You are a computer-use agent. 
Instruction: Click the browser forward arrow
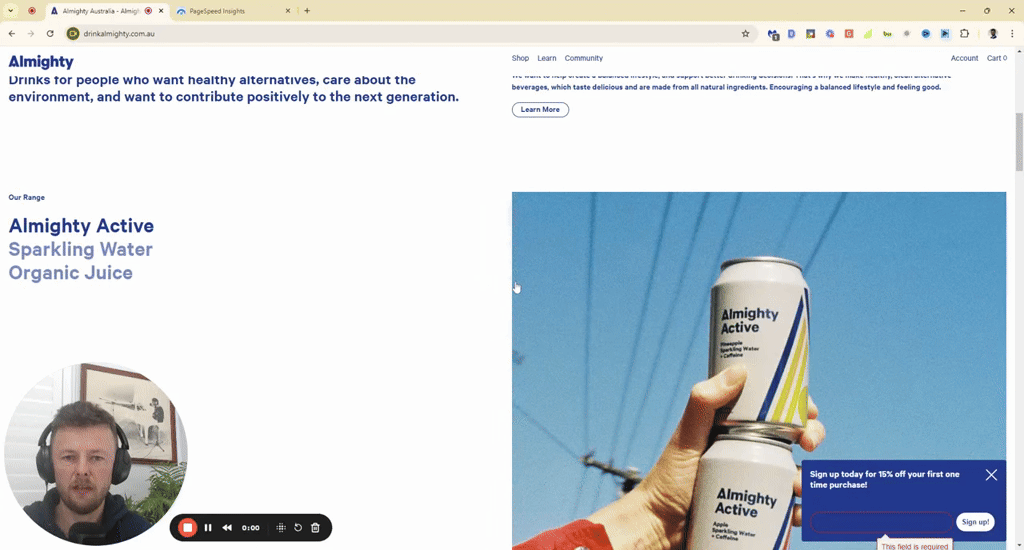[31, 33]
